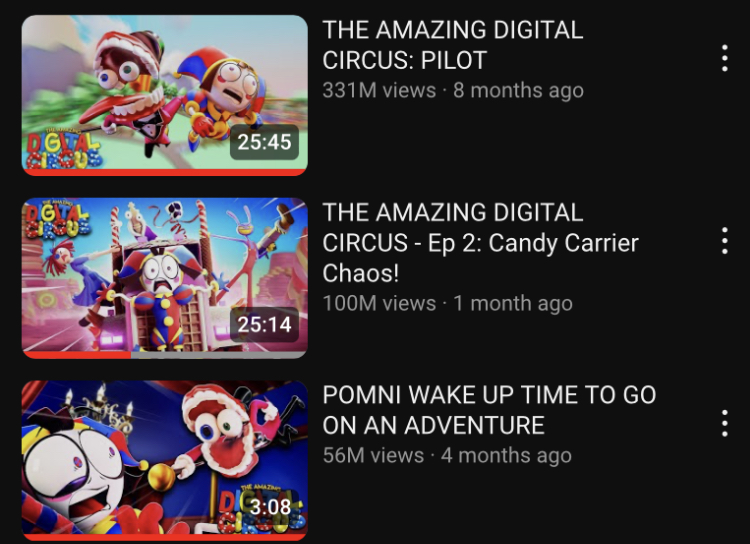Click the partial progress bar under Ep 2

tap(165, 355)
